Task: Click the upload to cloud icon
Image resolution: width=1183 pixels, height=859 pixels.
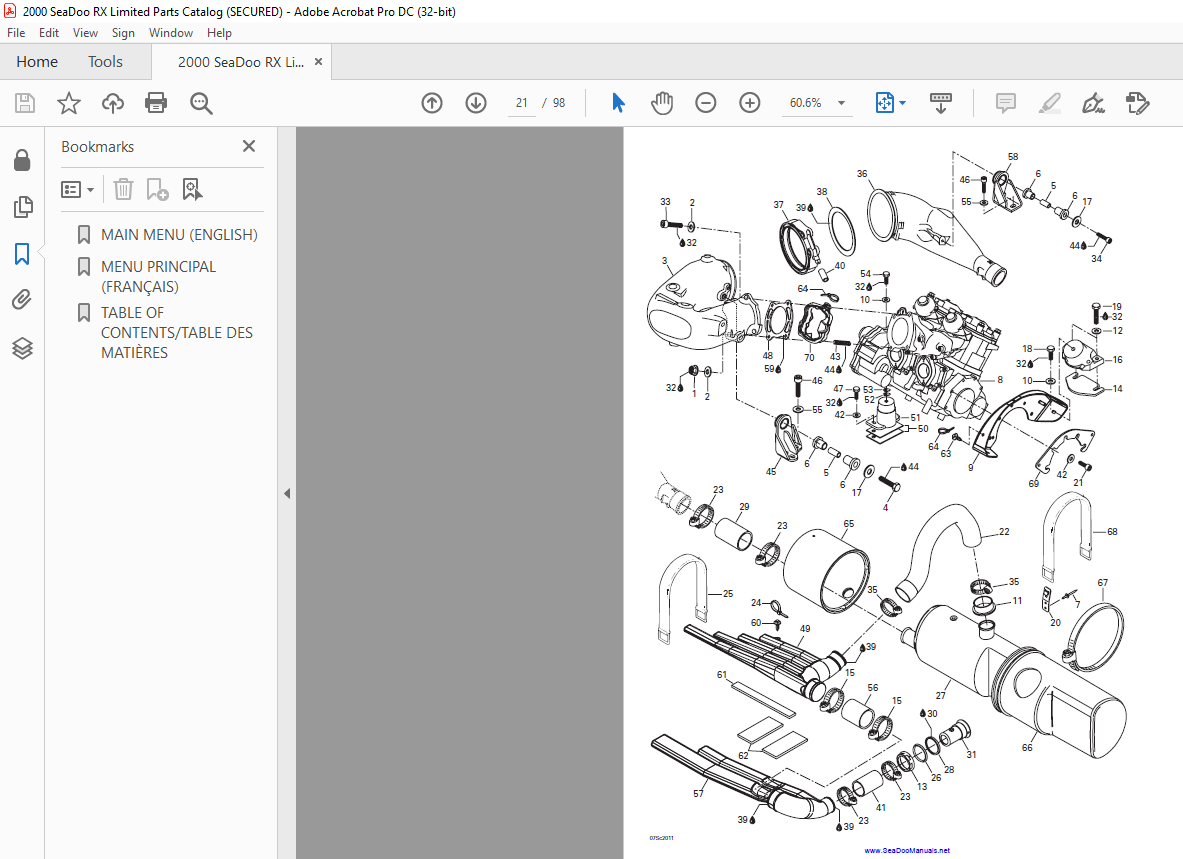Action: (x=113, y=103)
